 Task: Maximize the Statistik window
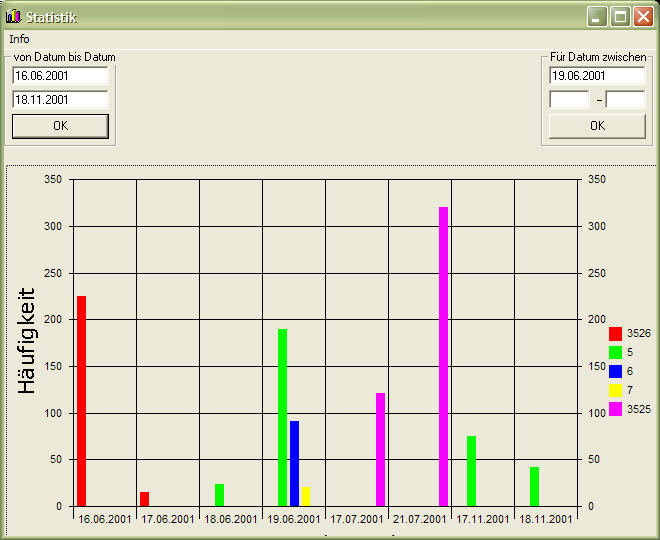coord(620,17)
